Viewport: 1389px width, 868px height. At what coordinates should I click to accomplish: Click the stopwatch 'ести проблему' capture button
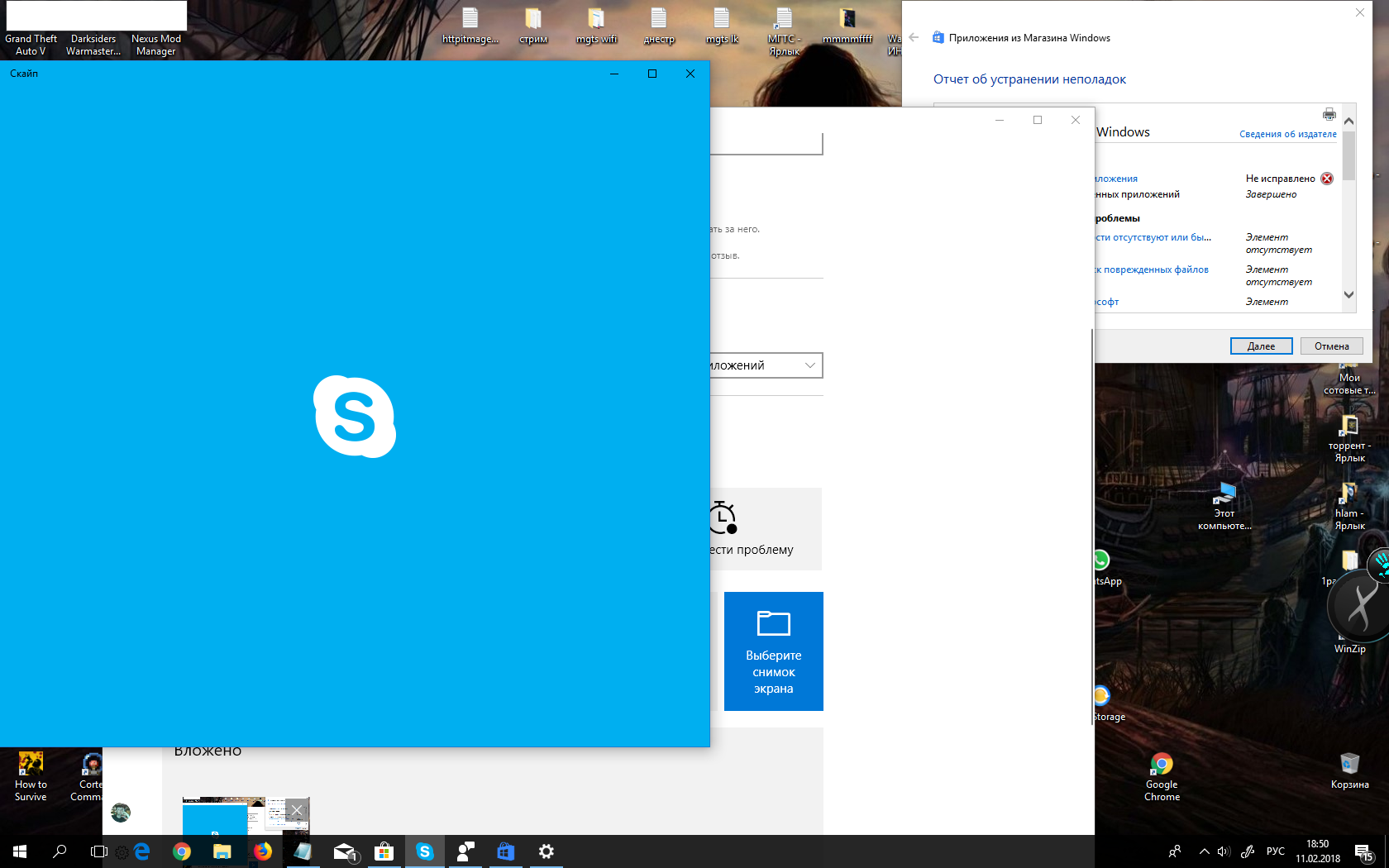click(766, 529)
